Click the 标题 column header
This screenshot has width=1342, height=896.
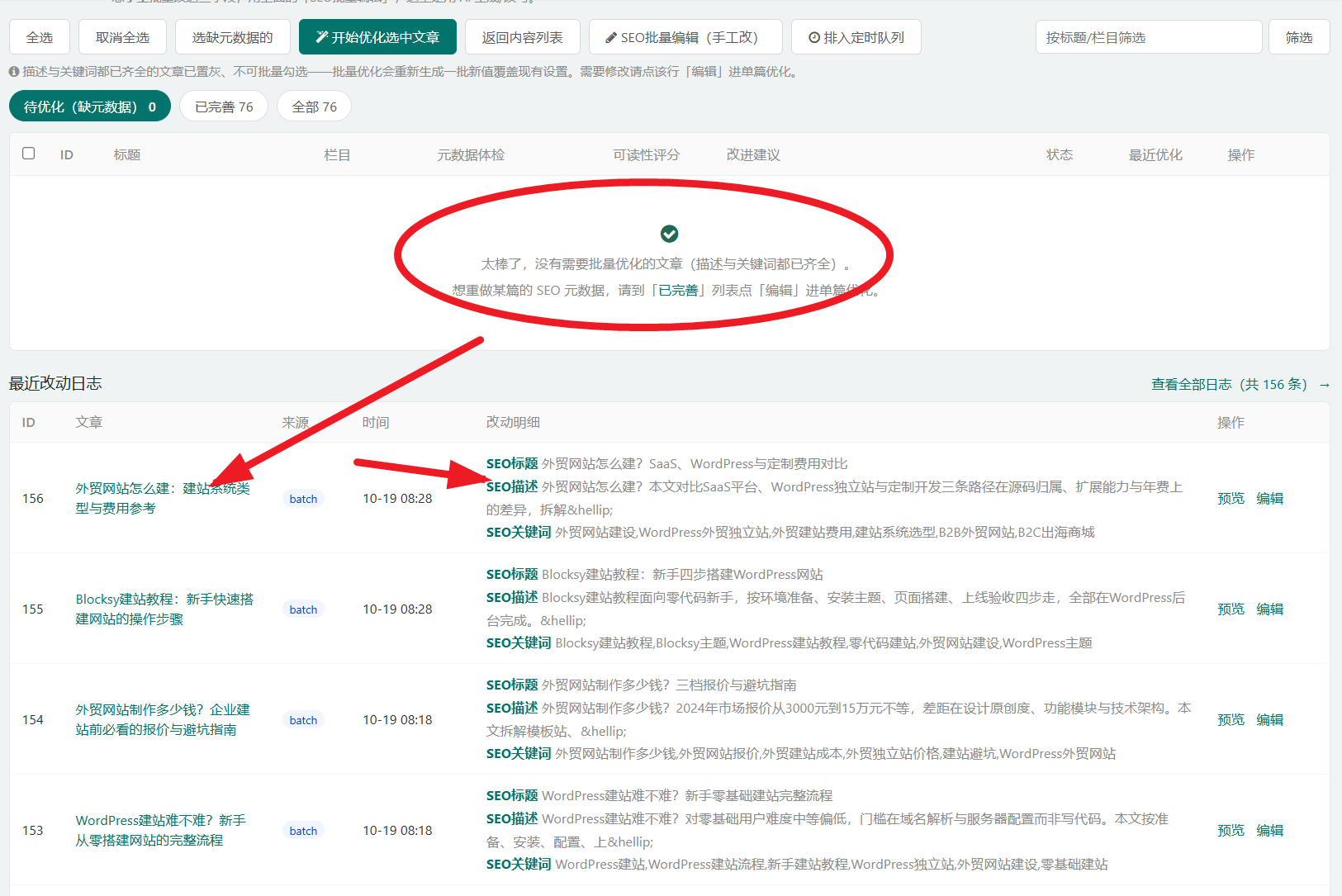click(x=127, y=154)
